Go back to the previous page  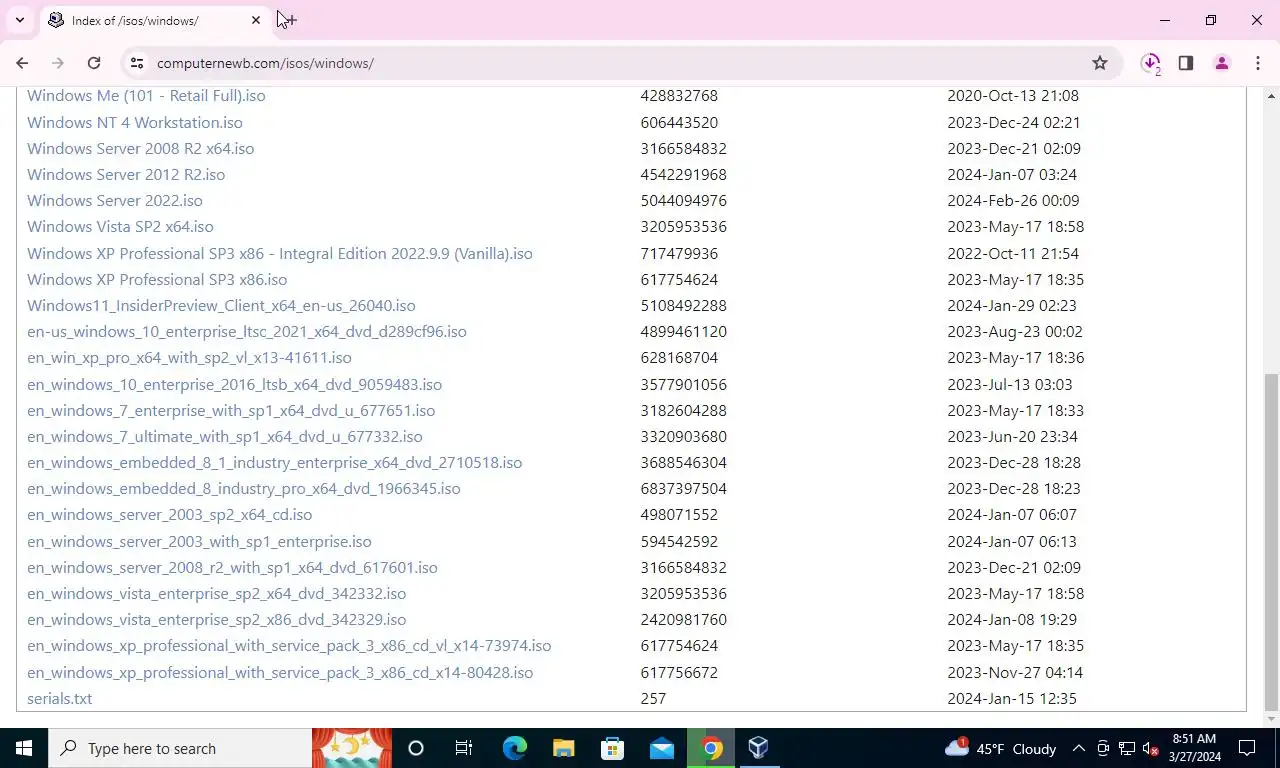coord(22,63)
